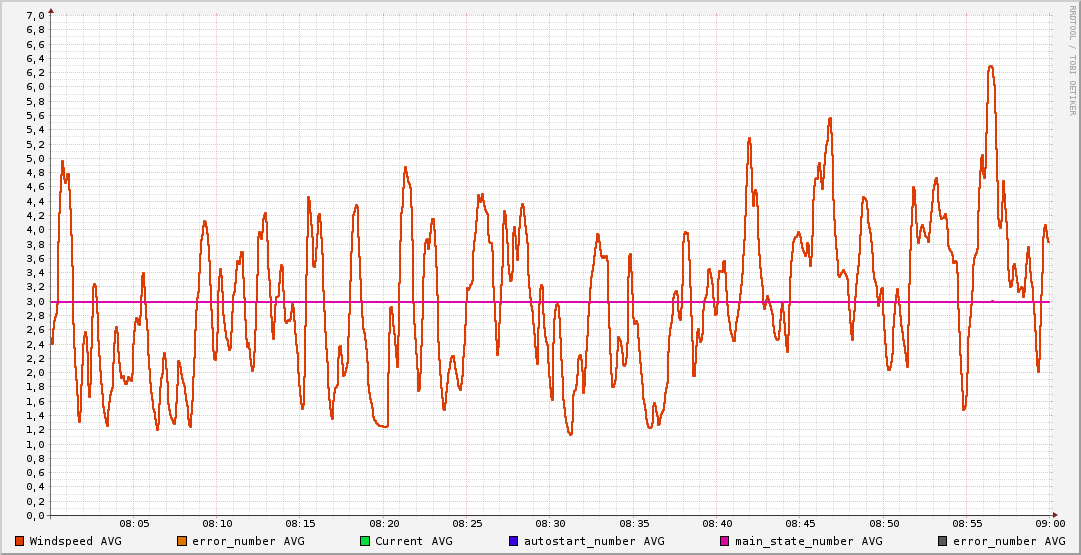Select the 3,0 value on y-axis
1081x555 pixels.
pos(34,302)
